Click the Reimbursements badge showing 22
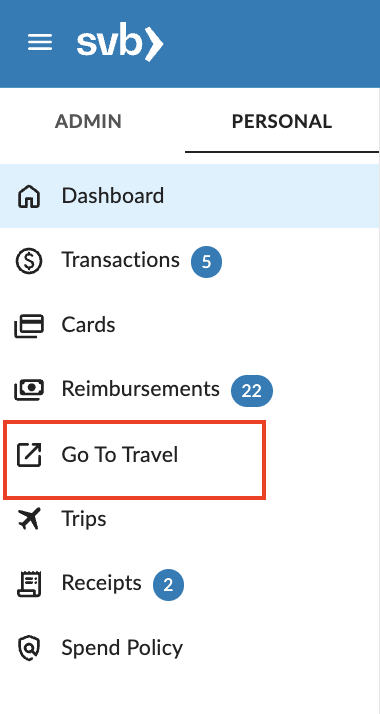380x714 pixels. [252, 391]
